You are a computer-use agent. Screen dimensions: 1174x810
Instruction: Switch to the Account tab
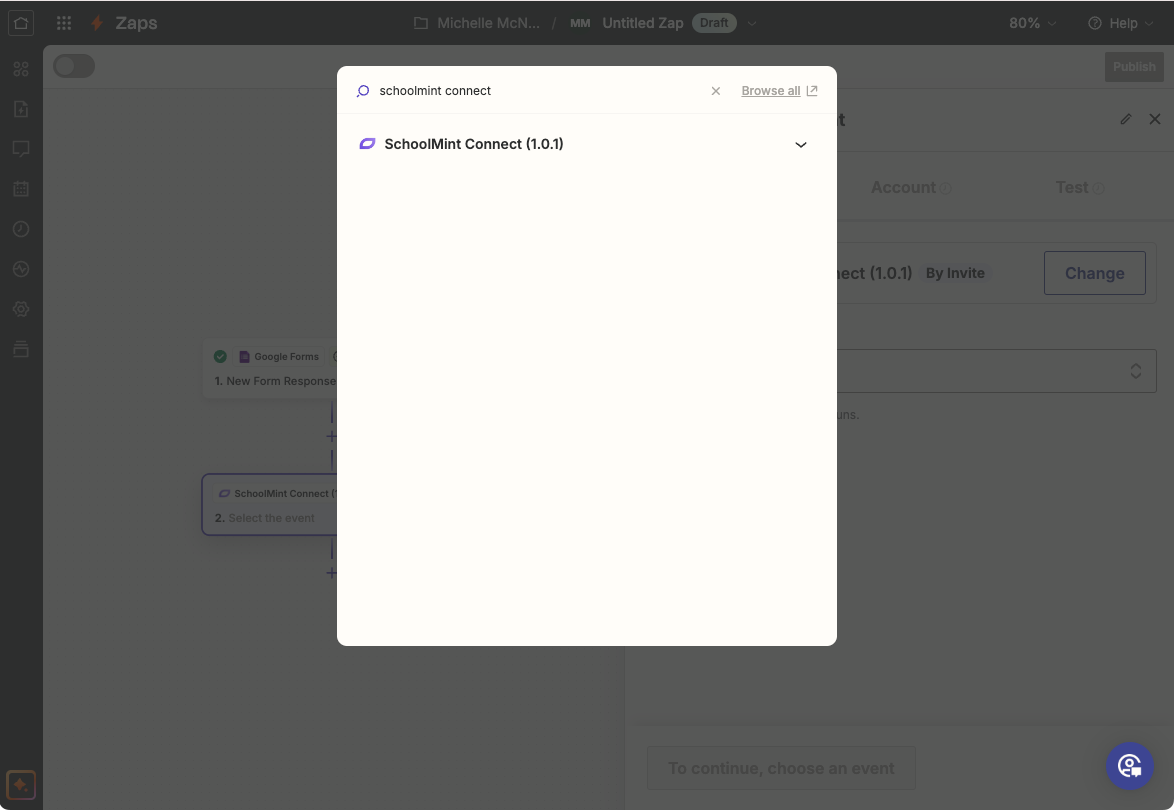click(910, 187)
